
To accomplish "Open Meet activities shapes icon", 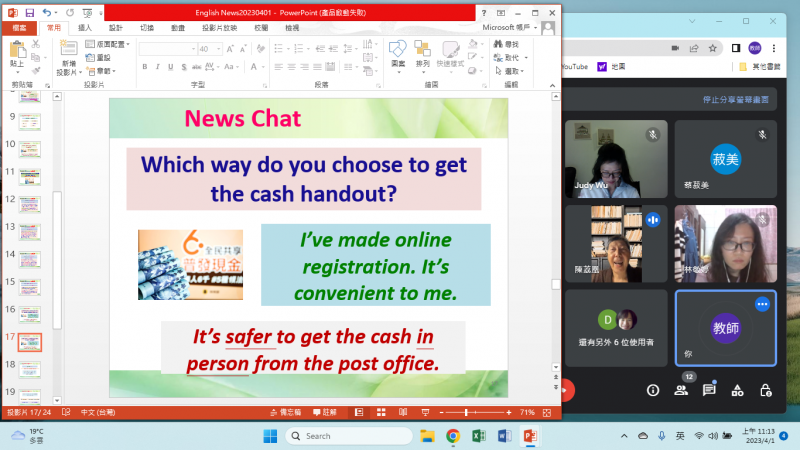I will pyautogui.click(x=737, y=390).
